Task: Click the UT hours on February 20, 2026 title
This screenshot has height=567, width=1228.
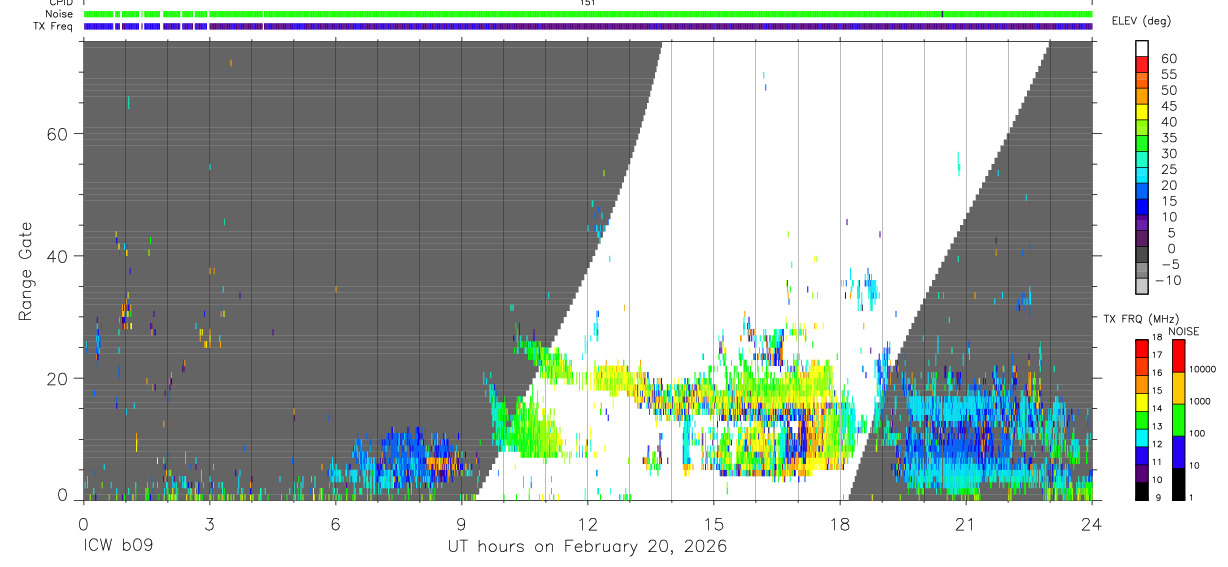Action: (587, 547)
